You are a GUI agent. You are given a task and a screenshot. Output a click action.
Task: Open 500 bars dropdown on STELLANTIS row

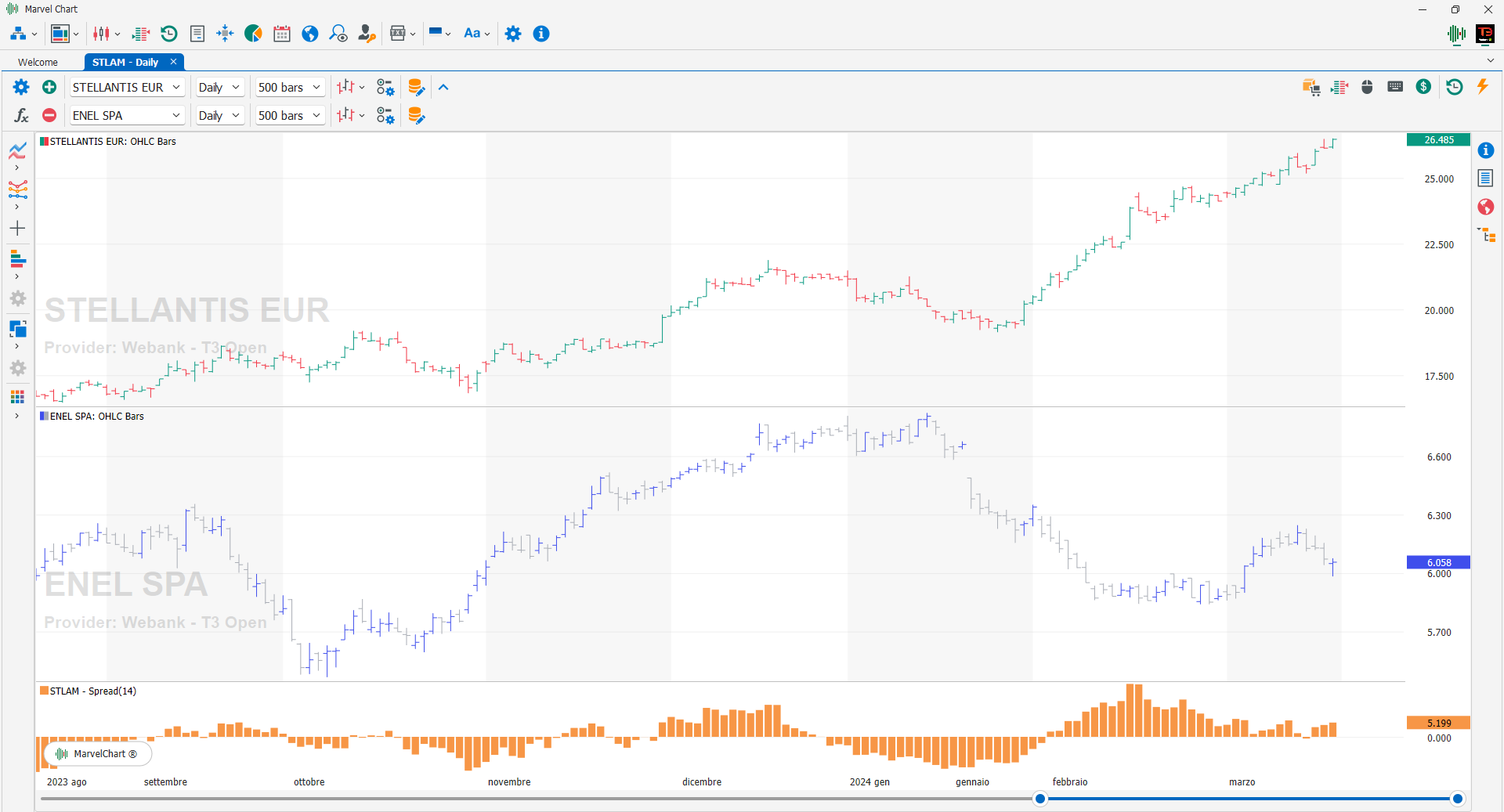click(290, 87)
